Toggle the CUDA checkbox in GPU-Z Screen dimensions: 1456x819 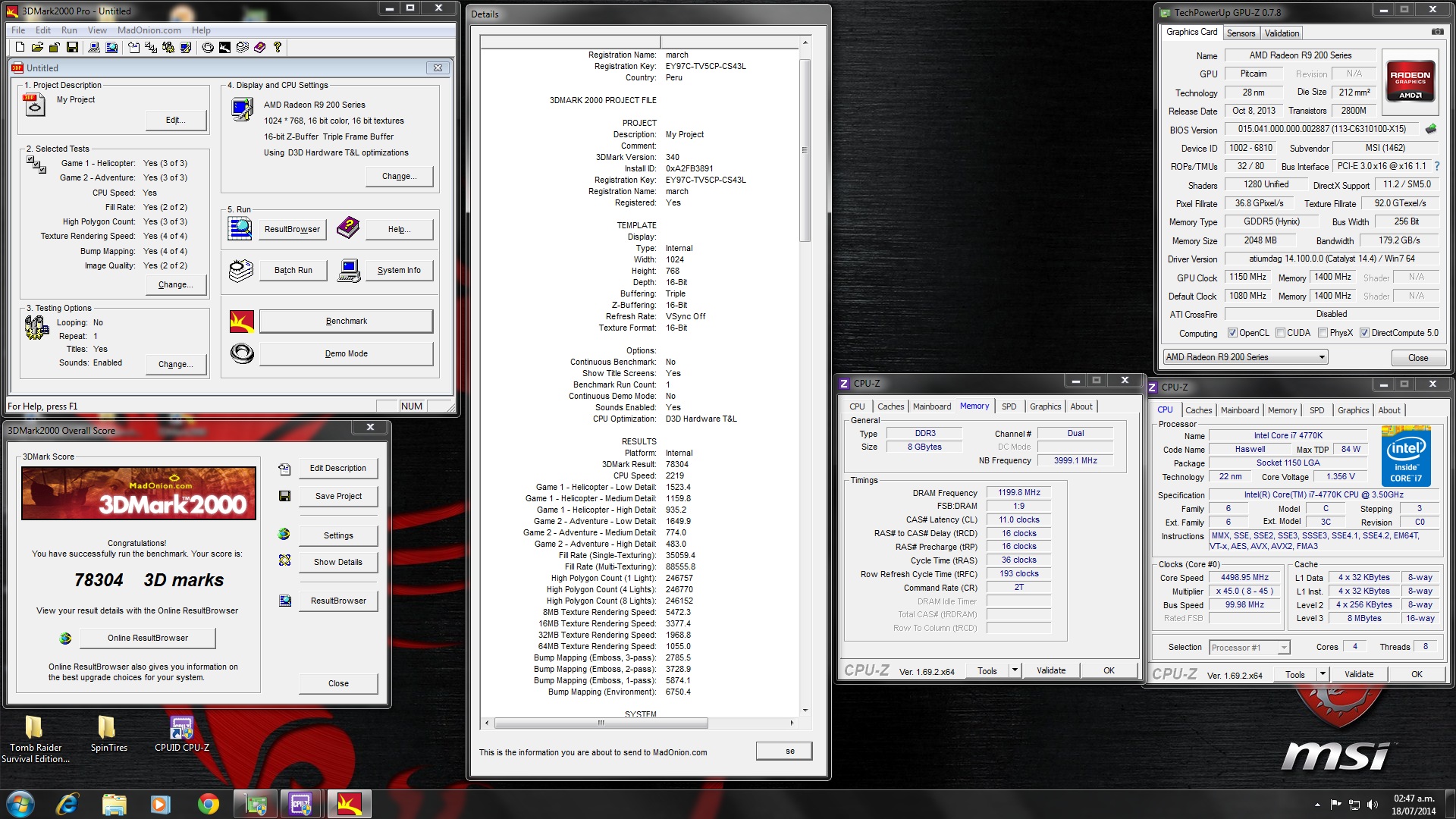[x=1280, y=333]
